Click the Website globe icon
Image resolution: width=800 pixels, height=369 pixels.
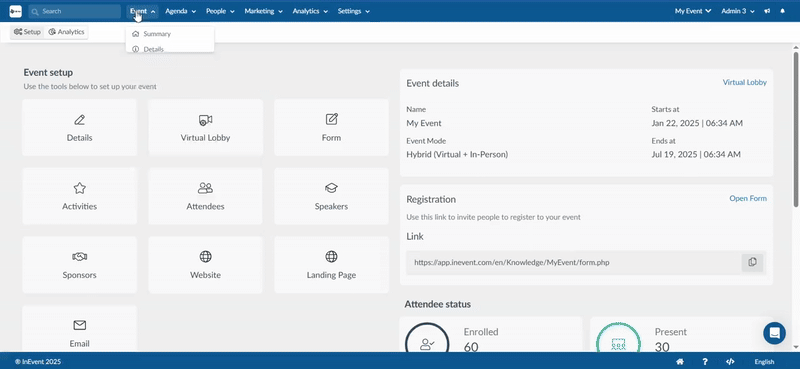coord(205,256)
